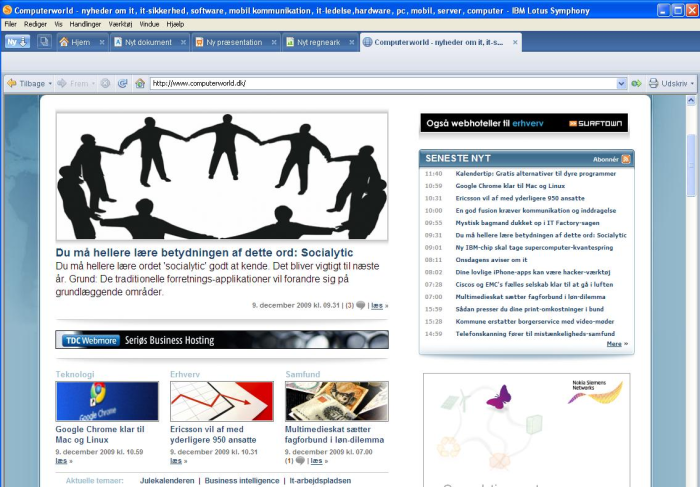Reload the page with the refresh icon
This screenshot has height=487, width=700.
point(123,83)
